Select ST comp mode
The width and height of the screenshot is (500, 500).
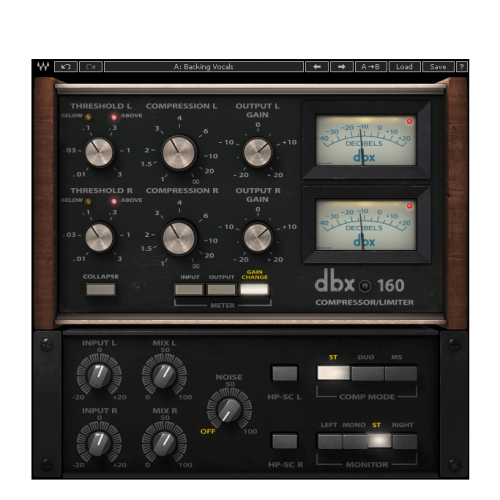334,373
